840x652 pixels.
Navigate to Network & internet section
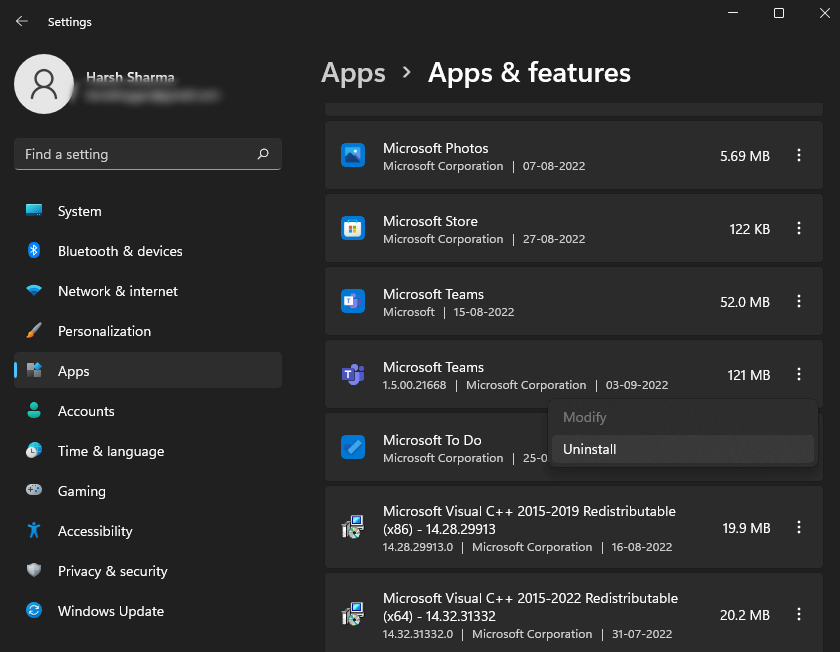tap(117, 291)
